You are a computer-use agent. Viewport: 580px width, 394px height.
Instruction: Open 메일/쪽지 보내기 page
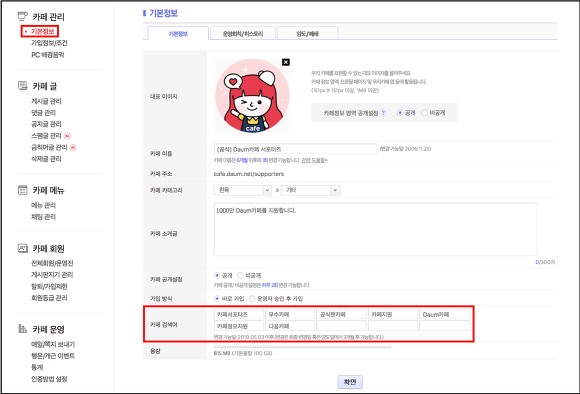pos(53,344)
